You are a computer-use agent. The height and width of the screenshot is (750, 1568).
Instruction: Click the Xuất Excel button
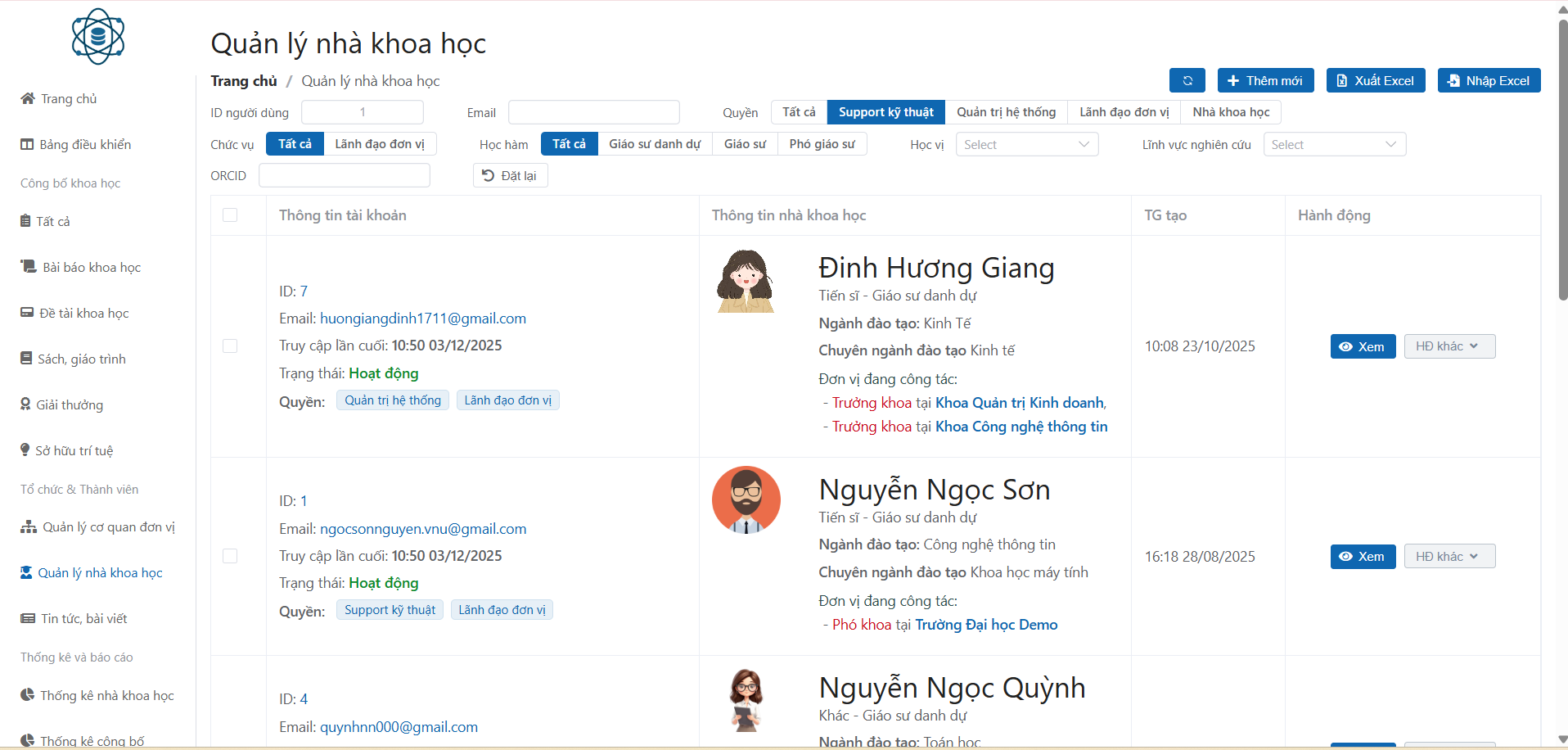(x=1375, y=80)
